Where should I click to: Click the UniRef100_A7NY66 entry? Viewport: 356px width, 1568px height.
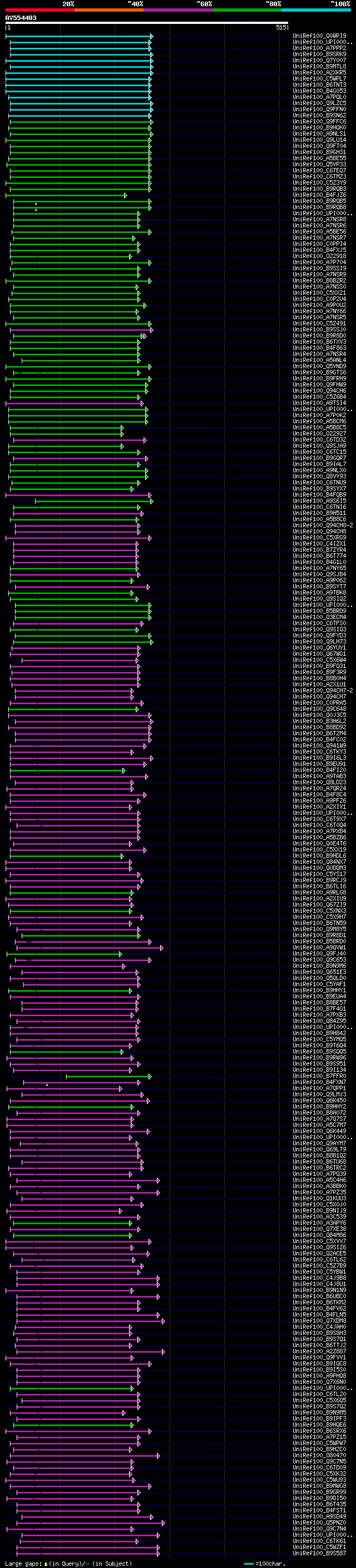(319, 311)
